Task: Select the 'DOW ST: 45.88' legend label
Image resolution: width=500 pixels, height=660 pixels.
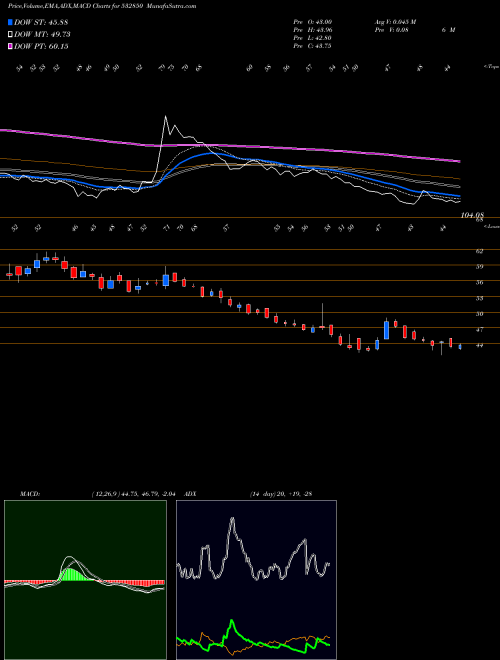Action: 41,22
